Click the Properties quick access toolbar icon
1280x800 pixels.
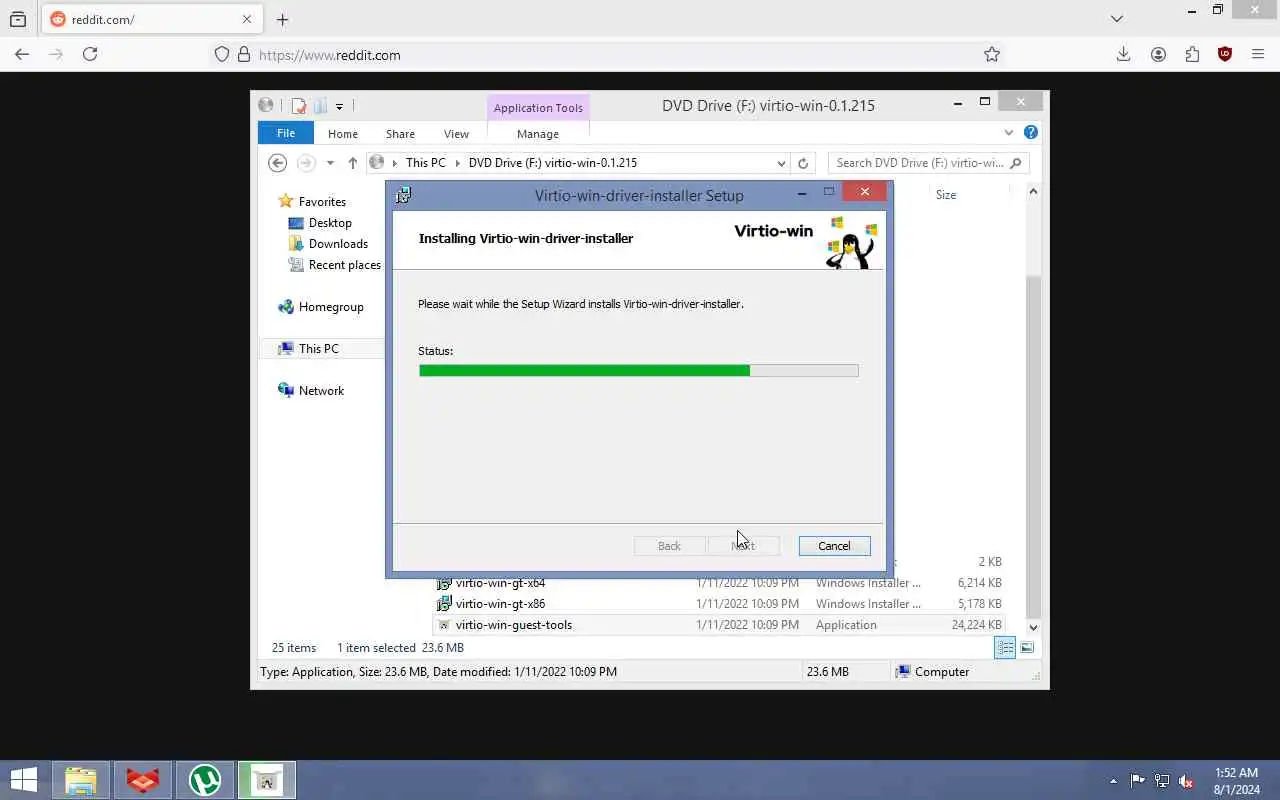298,105
